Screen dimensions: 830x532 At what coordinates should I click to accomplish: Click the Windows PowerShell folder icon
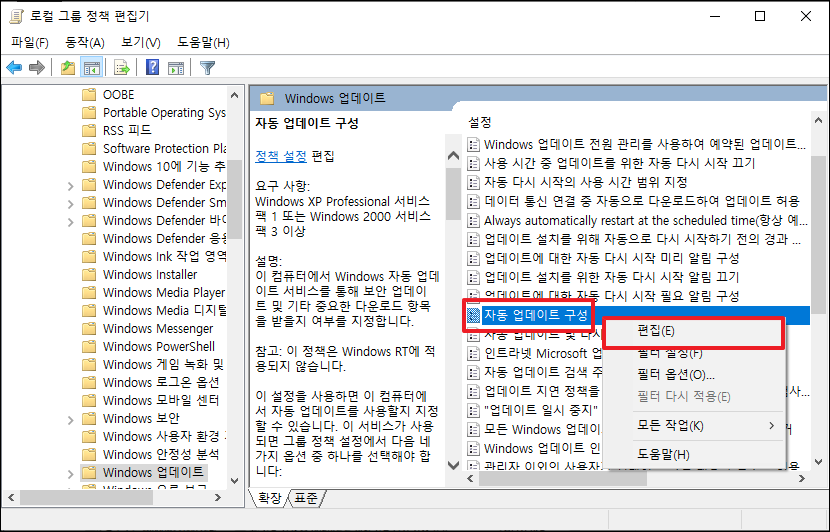pyautogui.click(x=89, y=346)
